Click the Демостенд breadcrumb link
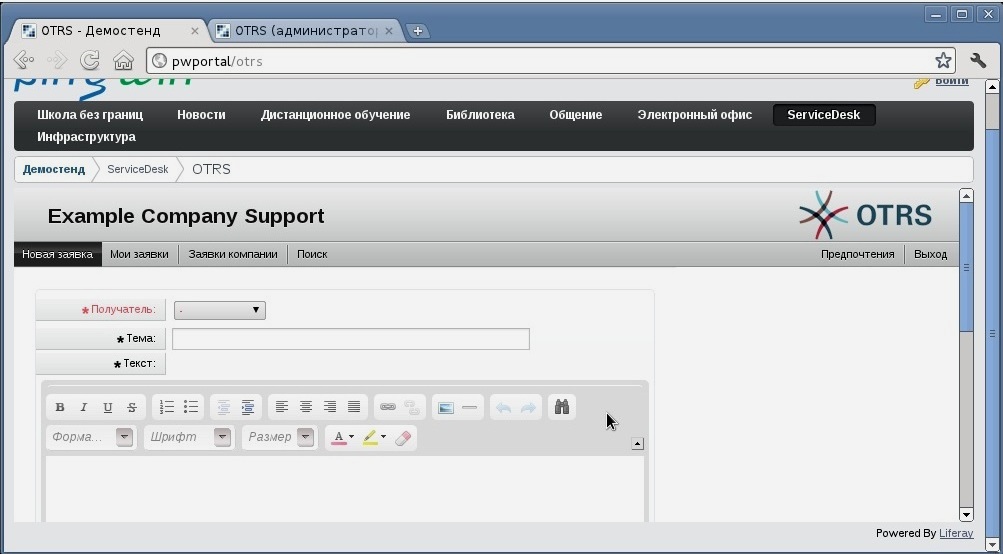The width and height of the screenshot is (1003, 554). click(54, 170)
